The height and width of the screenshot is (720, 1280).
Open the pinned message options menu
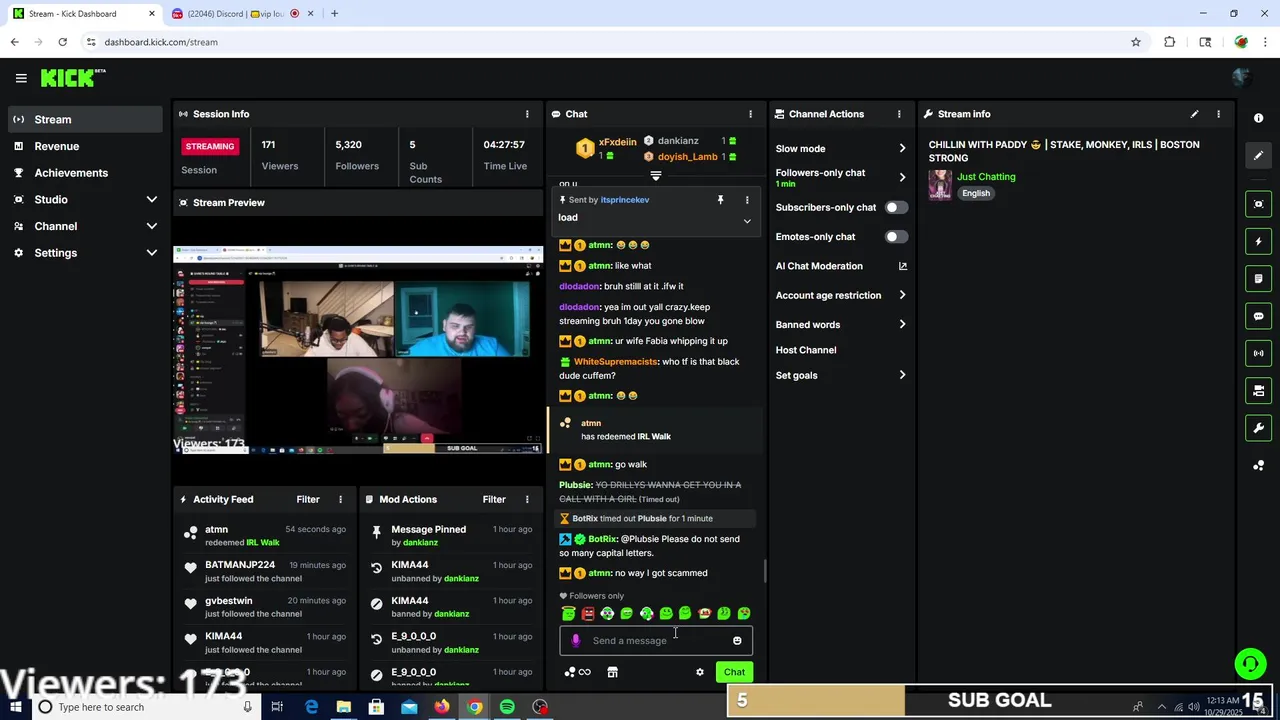pyautogui.click(x=747, y=200)
